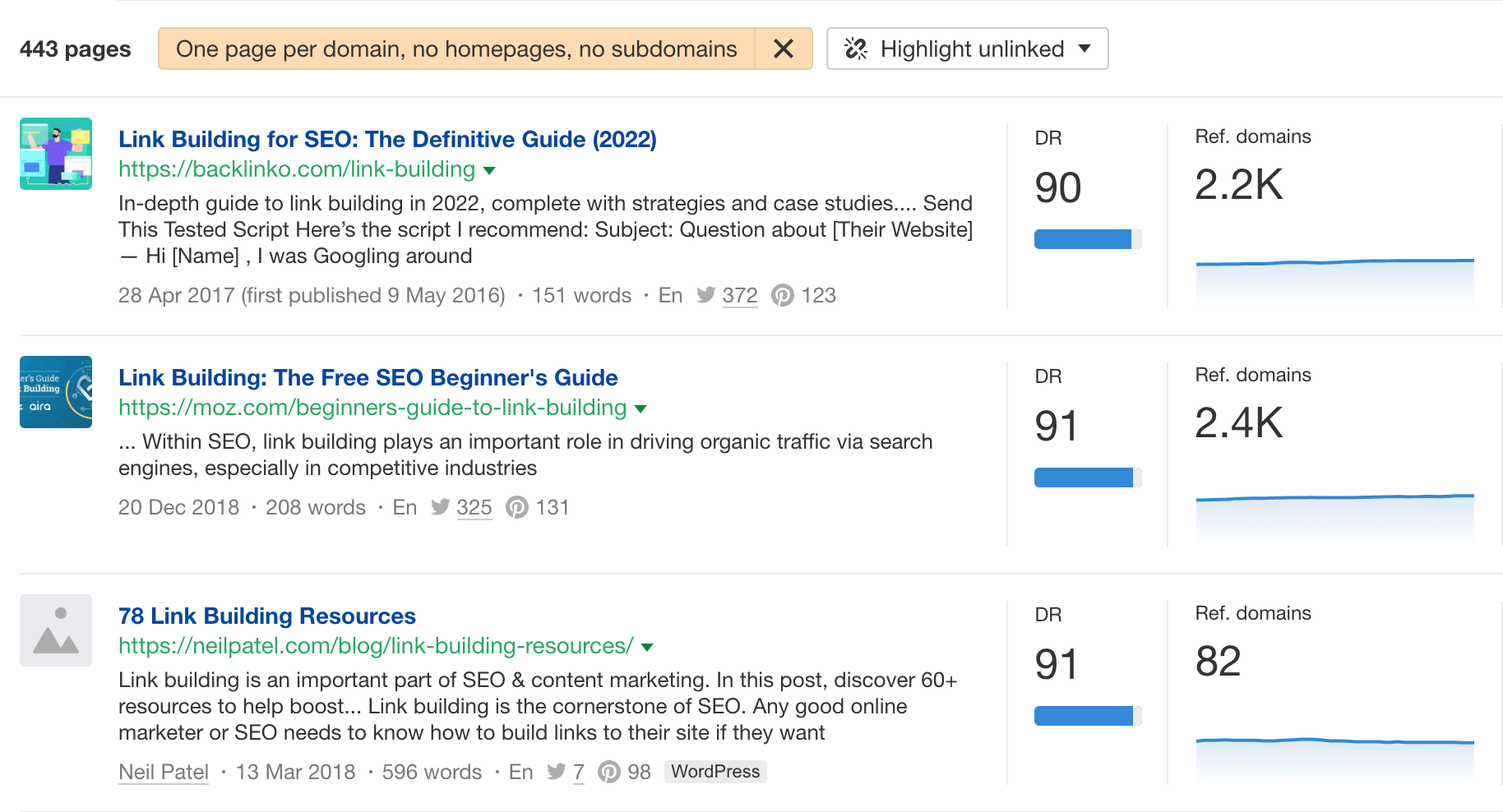This screenshot has width=1503, height=812.
Task: Expand the backlinko URL dropdown arrow
Action: click(489, 171)
